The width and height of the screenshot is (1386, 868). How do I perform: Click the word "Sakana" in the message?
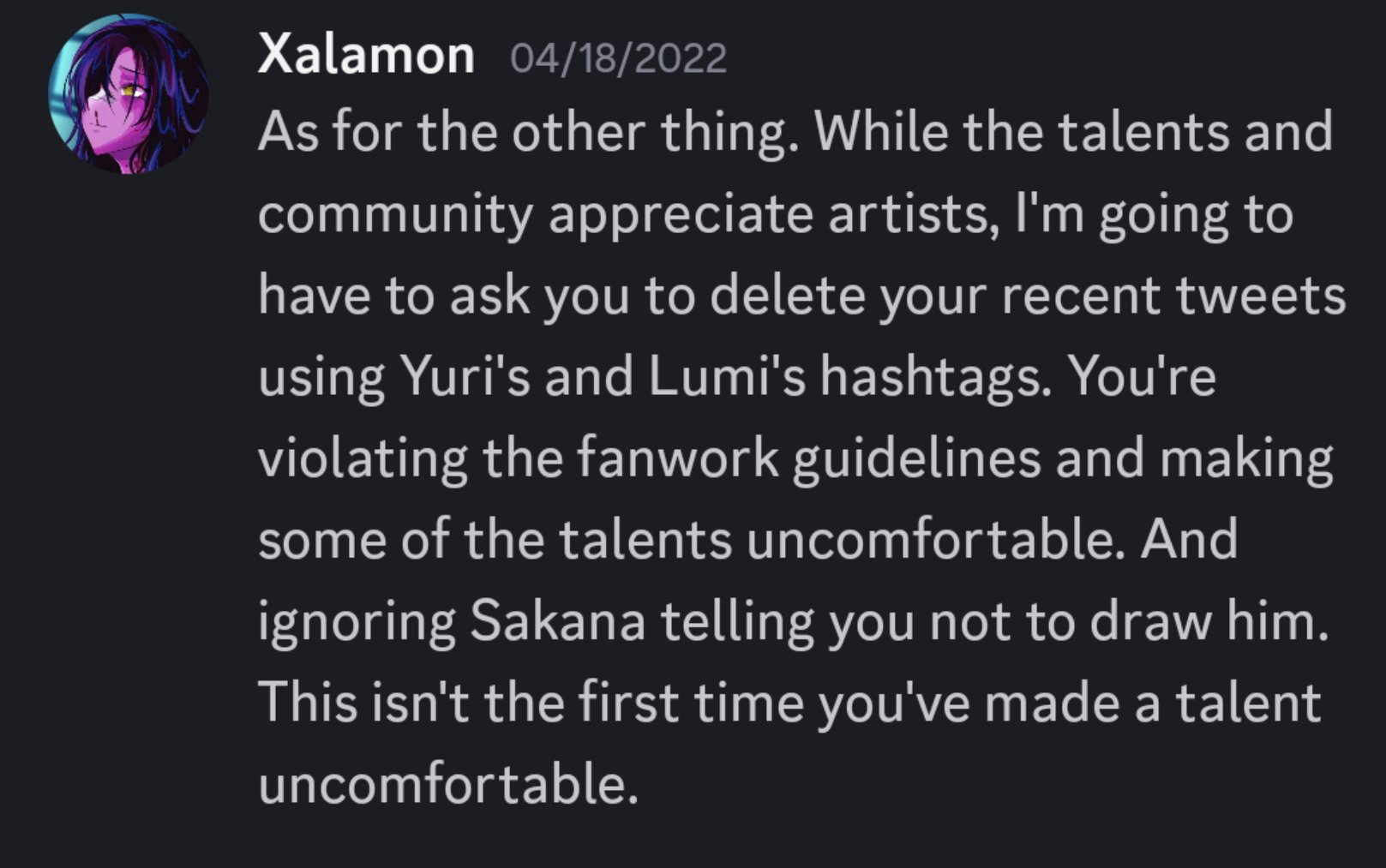click(557, 620)
